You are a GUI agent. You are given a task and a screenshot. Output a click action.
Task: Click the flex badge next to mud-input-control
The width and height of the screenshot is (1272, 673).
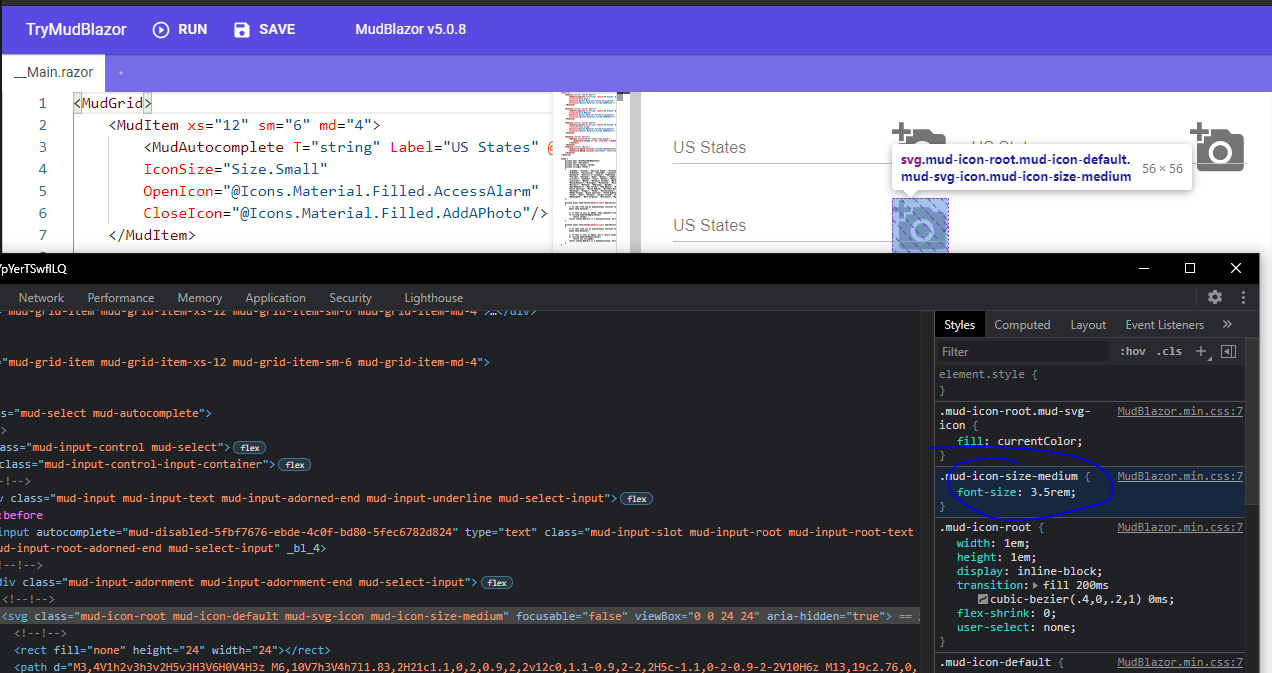(249, 447)
